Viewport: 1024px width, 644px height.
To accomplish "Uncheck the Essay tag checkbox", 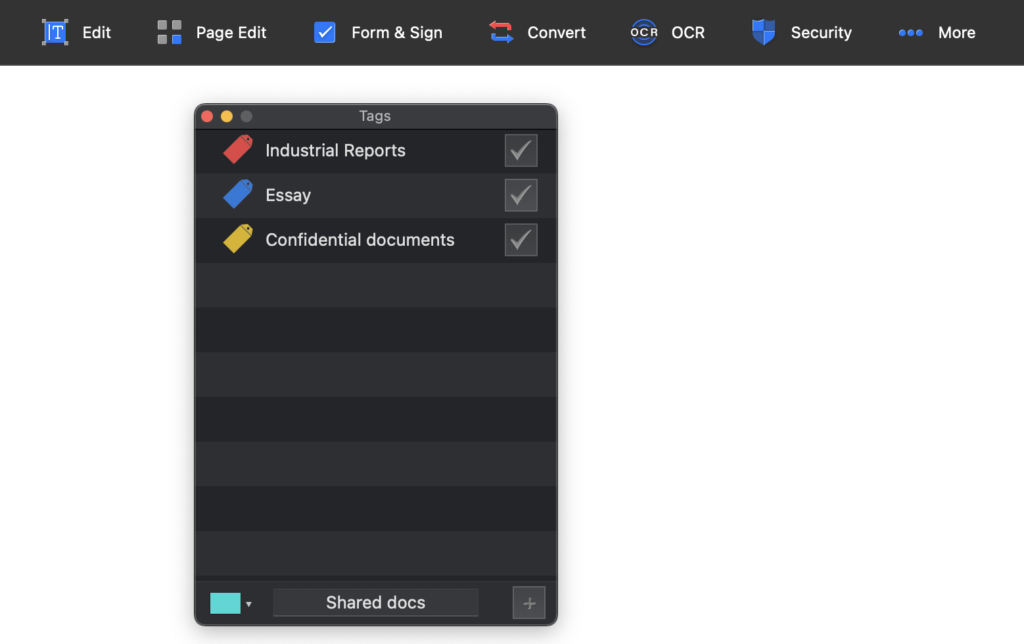I will click(x=520, y=195).
